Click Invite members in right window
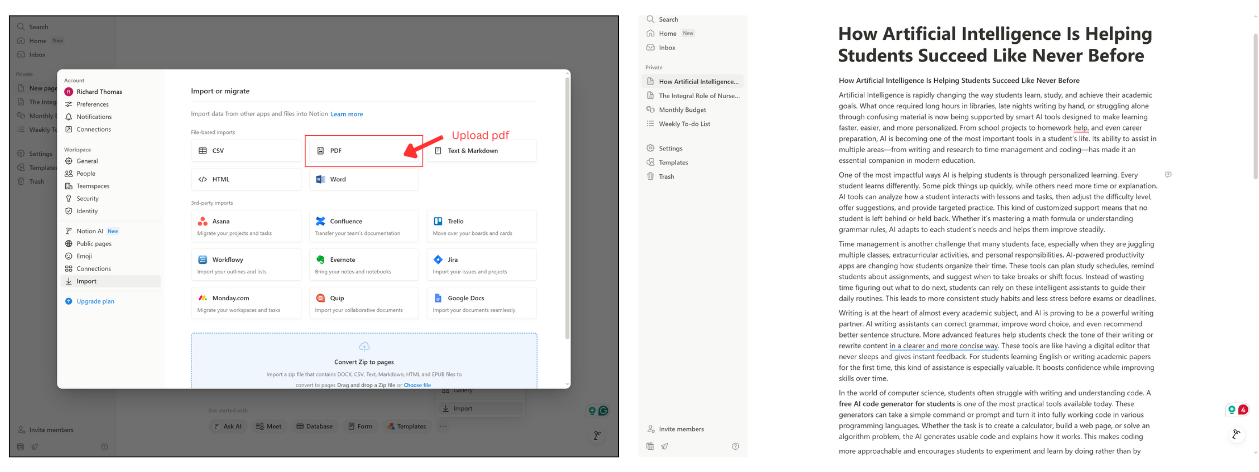The width and height of the screenshot is (1259, 472). coord(675,428)
